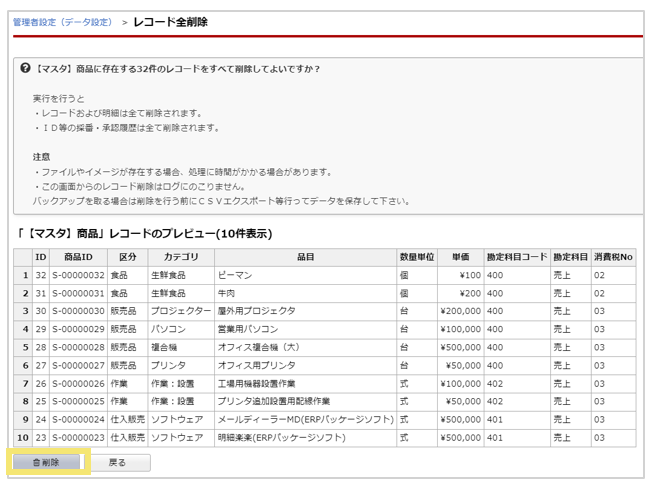653x484 pixels.
Task: Select the カテゴリ column header
Action: pos(181,257)
